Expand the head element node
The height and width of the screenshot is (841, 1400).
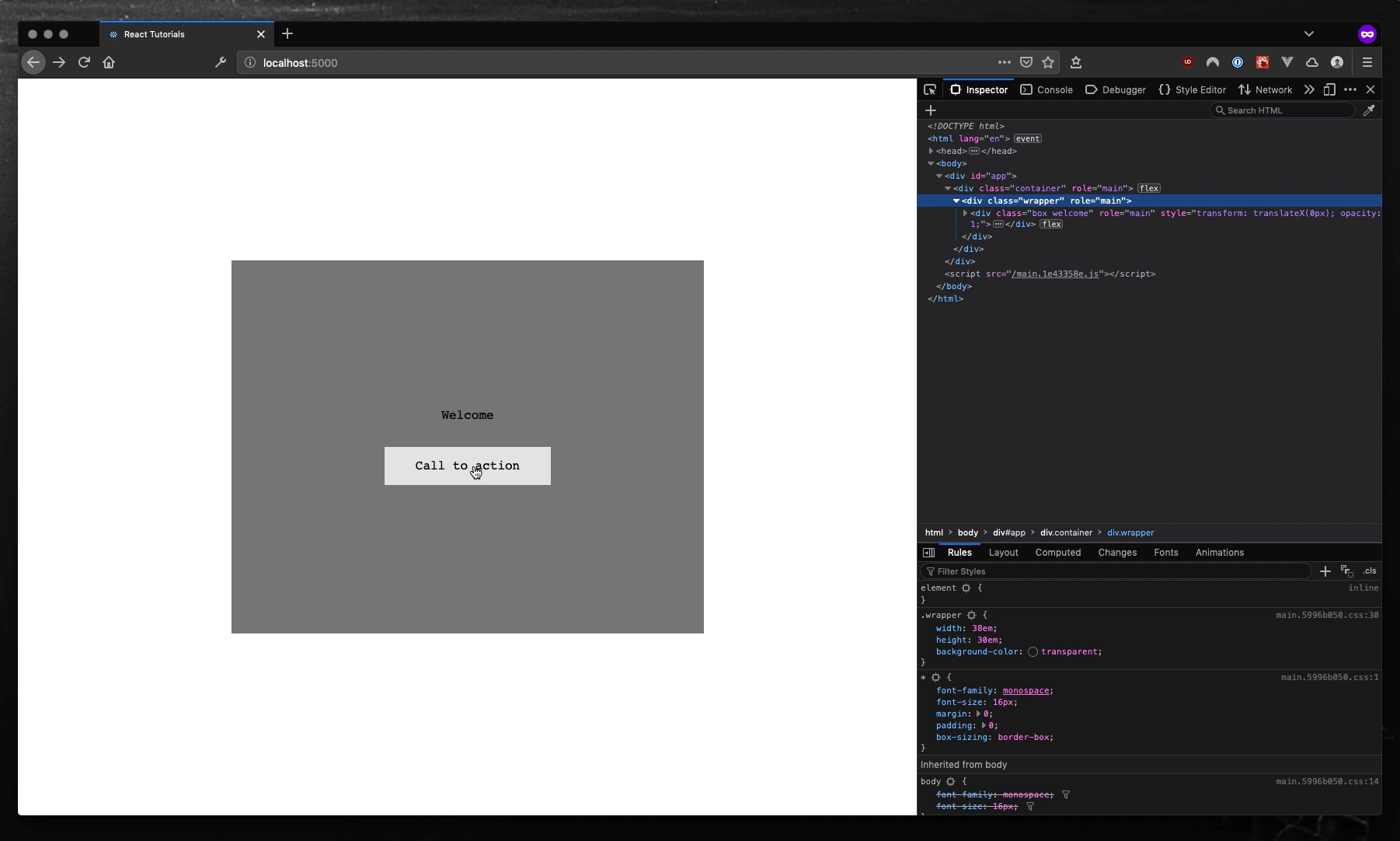pos(931,151)
